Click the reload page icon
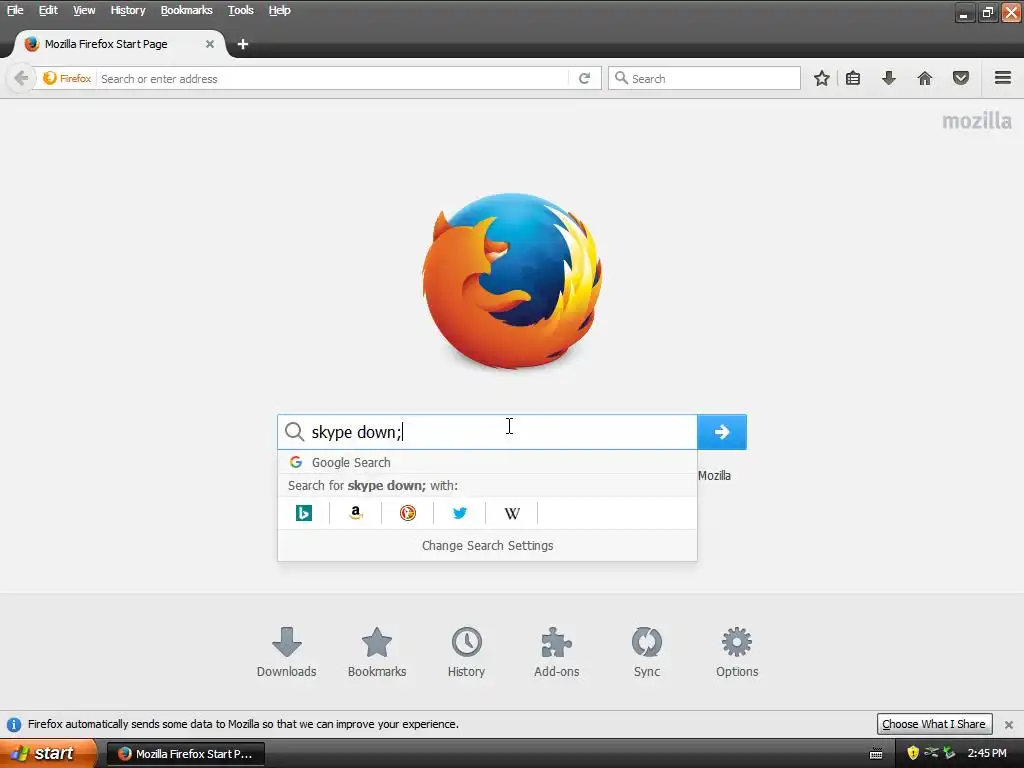Screen dimensions: 1024x768 pyautogui.click(x=584, y=78)
